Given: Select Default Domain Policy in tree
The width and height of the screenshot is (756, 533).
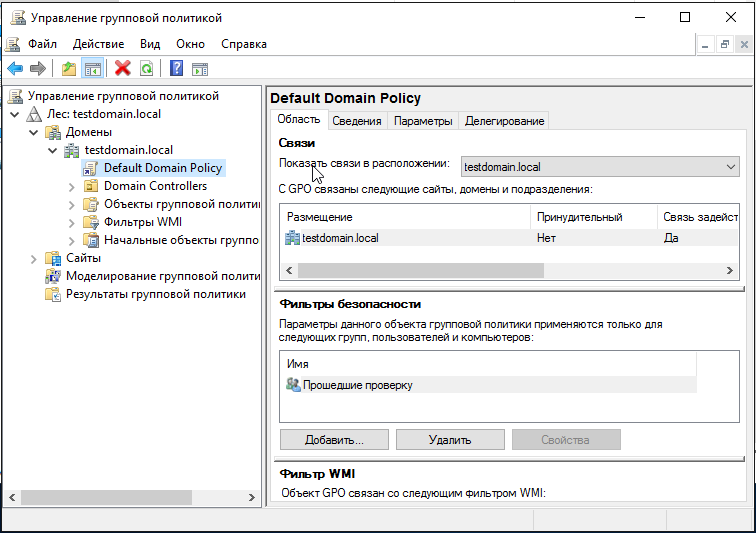Looking at the screenshot, I should click(x=162, y=168).
